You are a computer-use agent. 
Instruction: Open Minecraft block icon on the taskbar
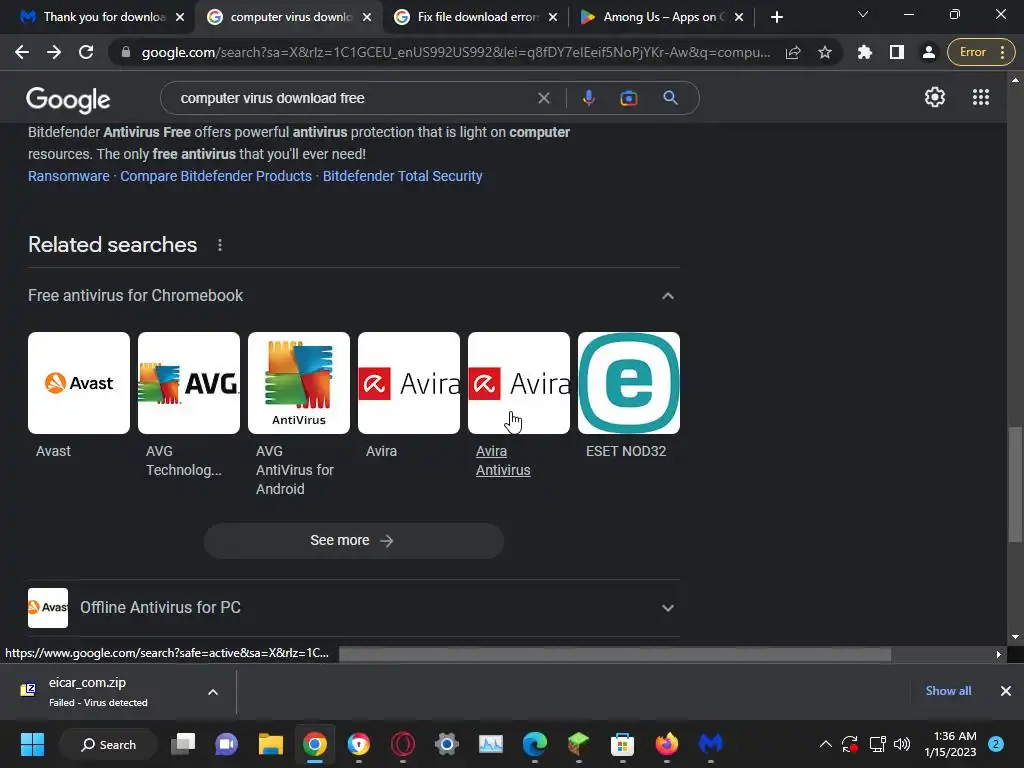point(578,744)
